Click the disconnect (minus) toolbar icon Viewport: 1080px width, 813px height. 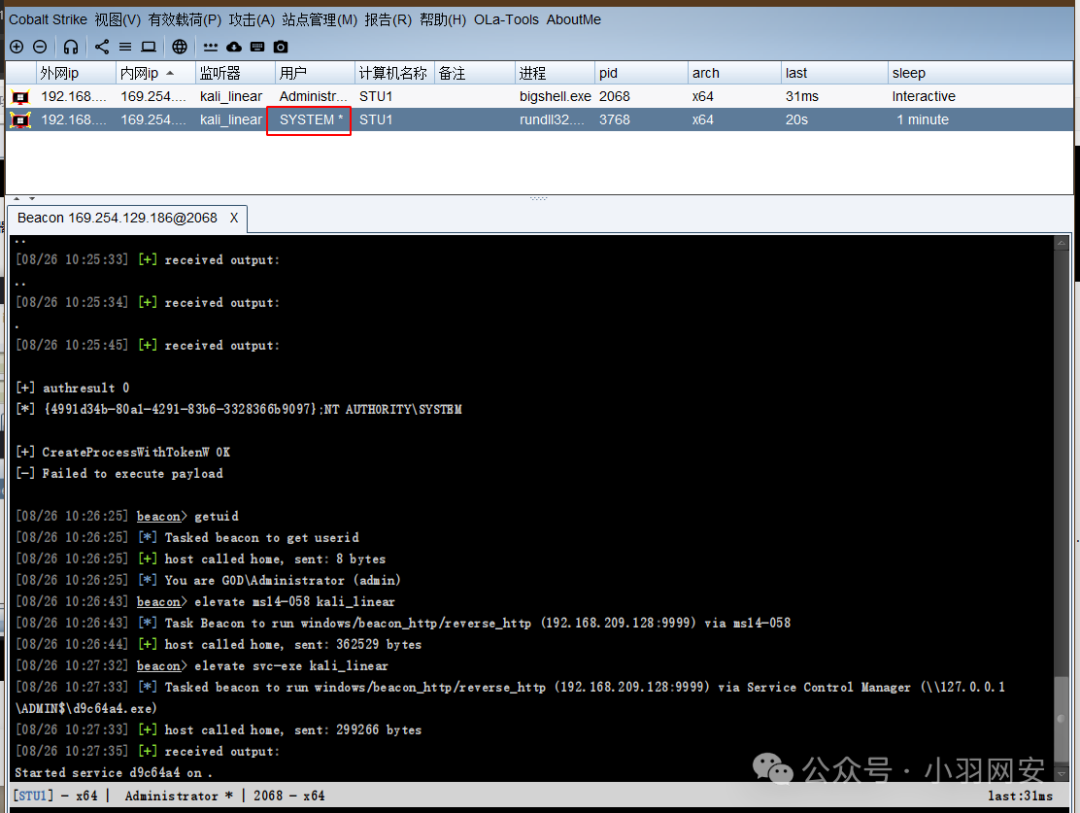(x=40, y=47)
